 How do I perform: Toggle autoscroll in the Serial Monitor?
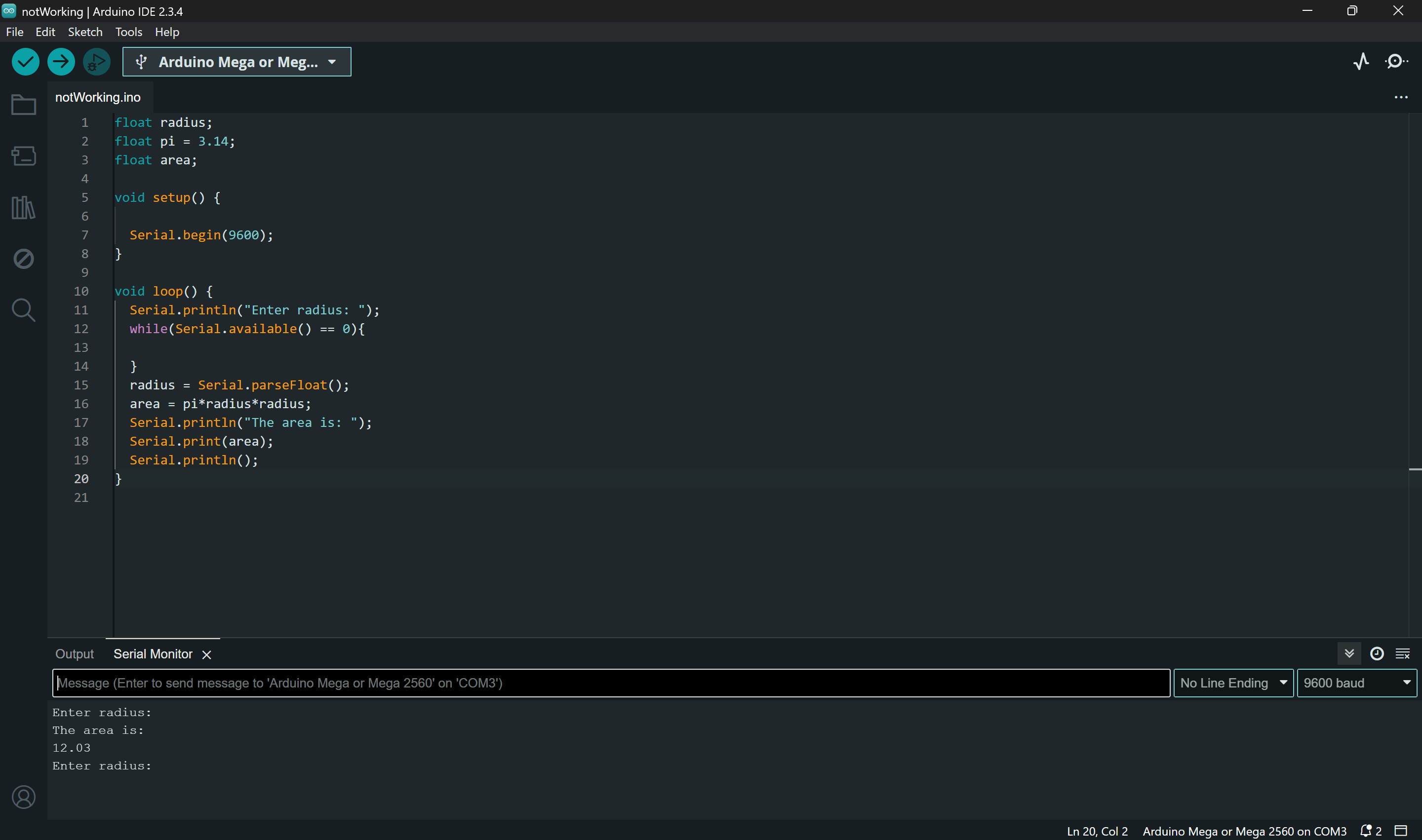[1349, 654]
